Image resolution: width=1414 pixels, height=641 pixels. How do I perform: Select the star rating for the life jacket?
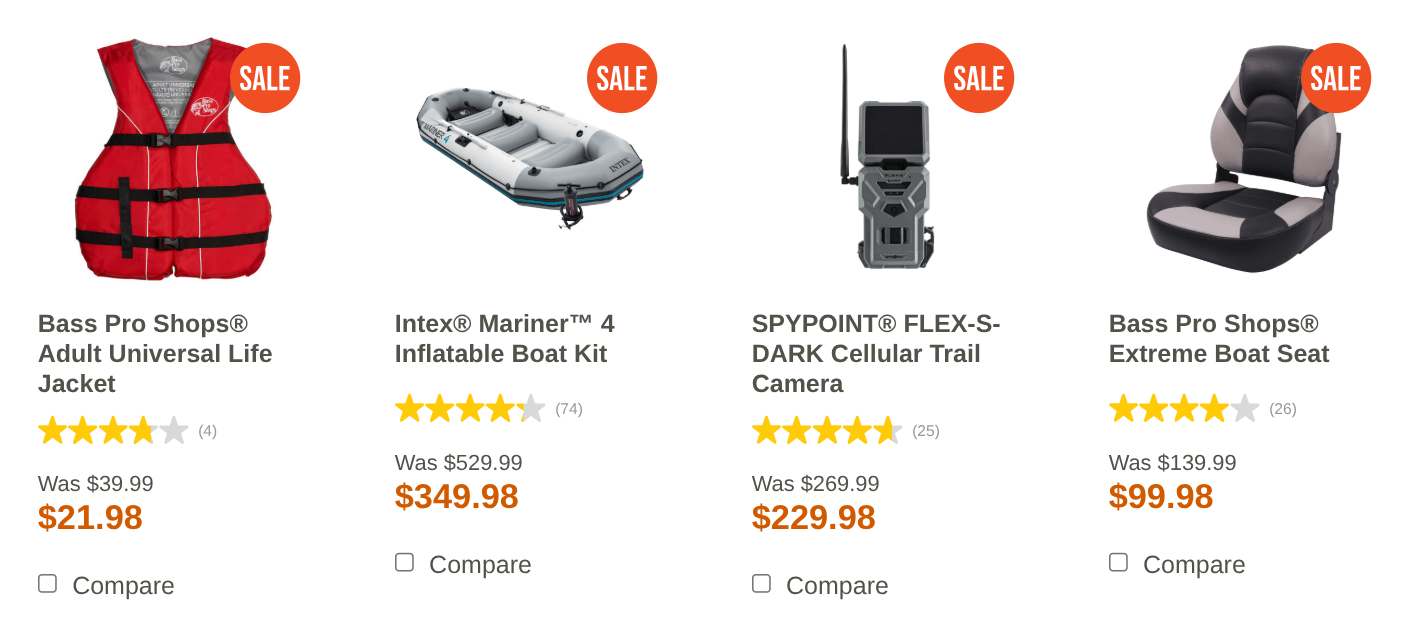tap(114, 430)
